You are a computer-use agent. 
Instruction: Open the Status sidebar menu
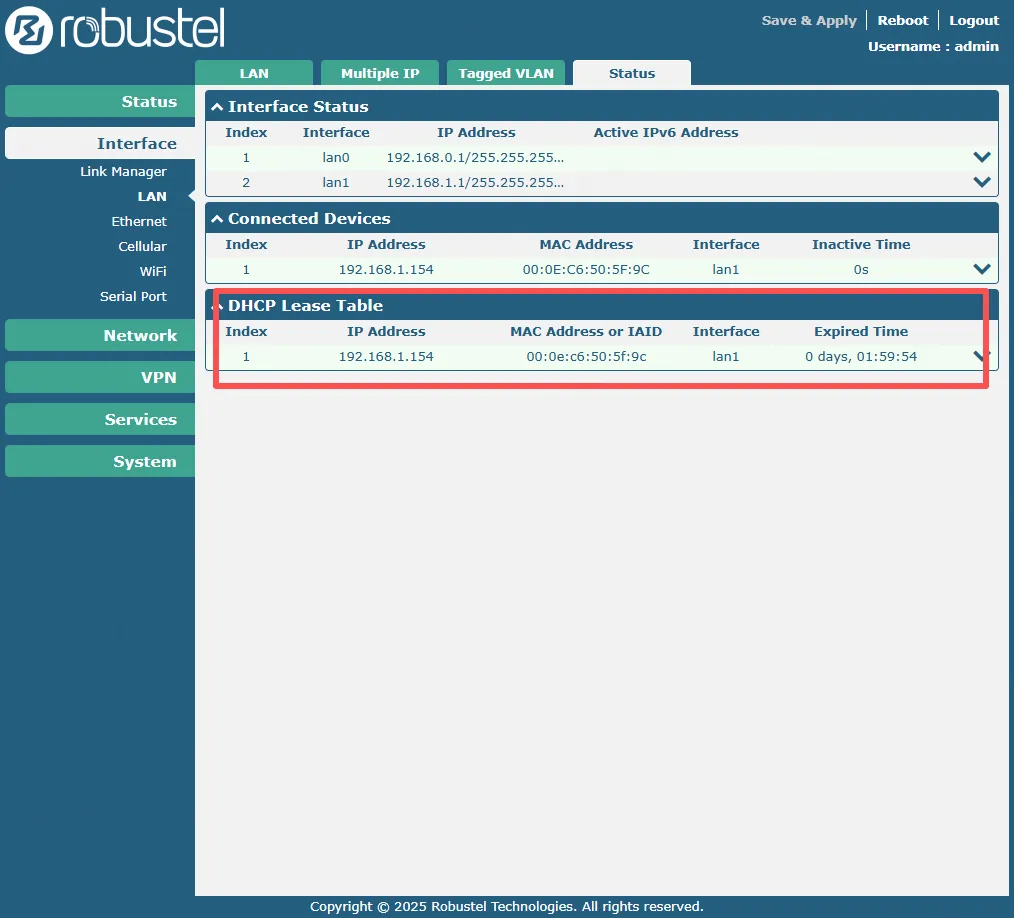pyautogui.click(x=100, y=102)
